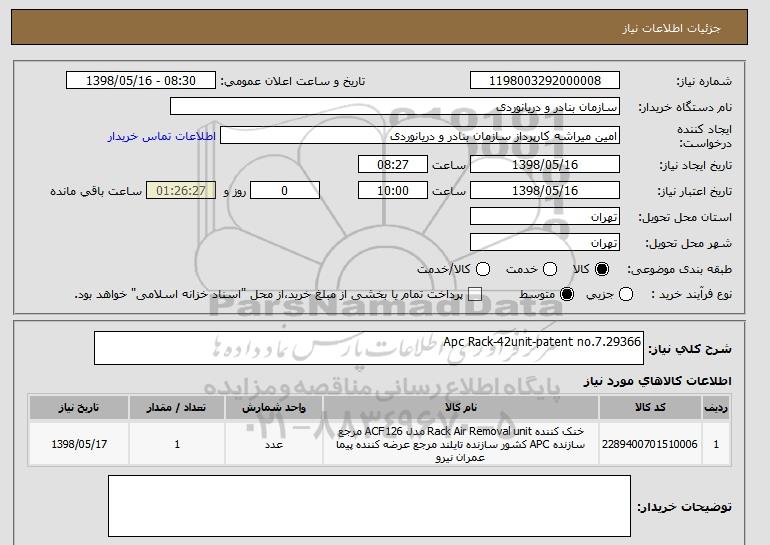Click the ردیف column header

coord(716,408)
